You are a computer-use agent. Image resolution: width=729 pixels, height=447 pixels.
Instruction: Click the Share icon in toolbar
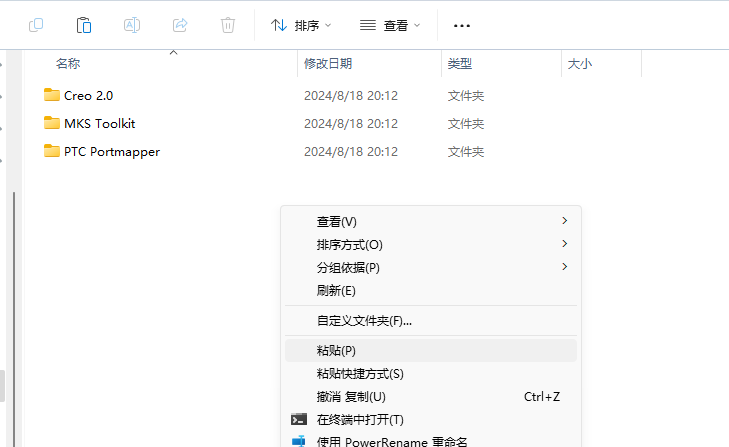pos(180,25)
